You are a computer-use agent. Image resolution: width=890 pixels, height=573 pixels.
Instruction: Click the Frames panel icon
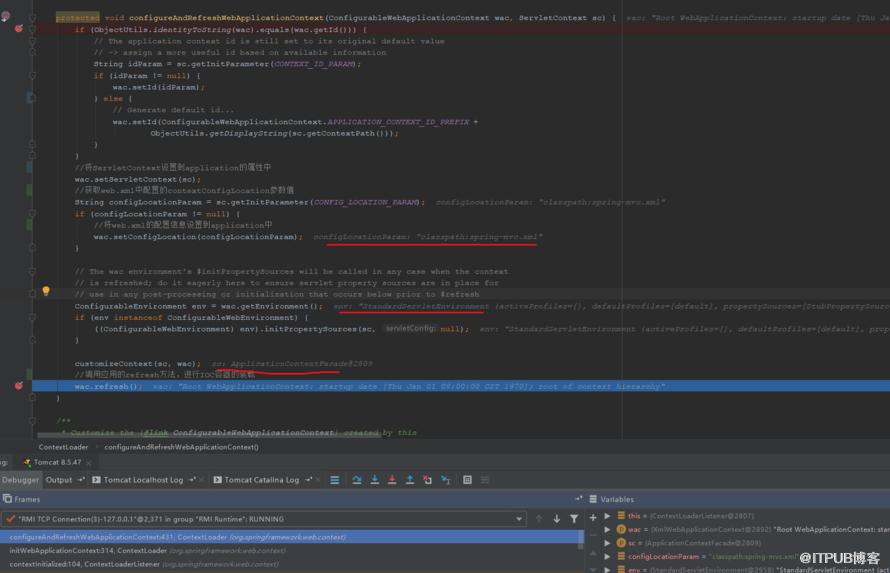tap(7, 499)
